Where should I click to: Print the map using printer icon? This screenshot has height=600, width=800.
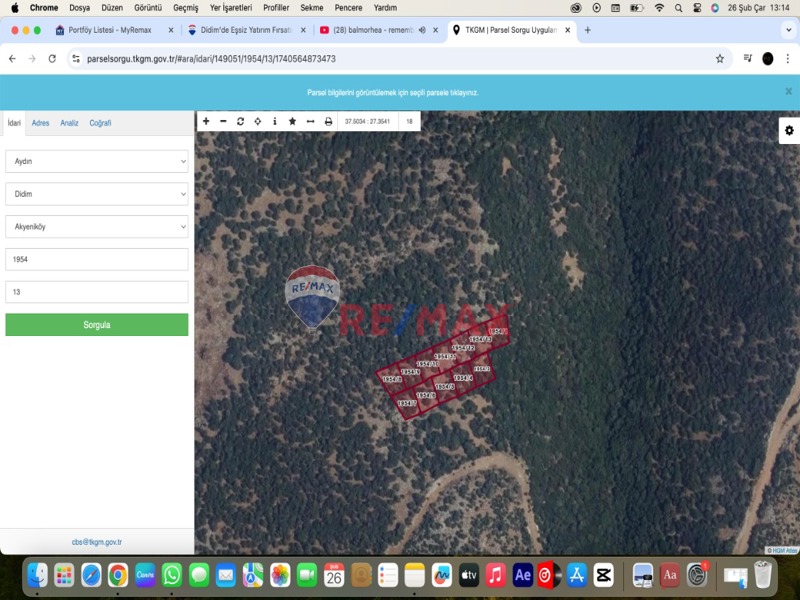328,121
